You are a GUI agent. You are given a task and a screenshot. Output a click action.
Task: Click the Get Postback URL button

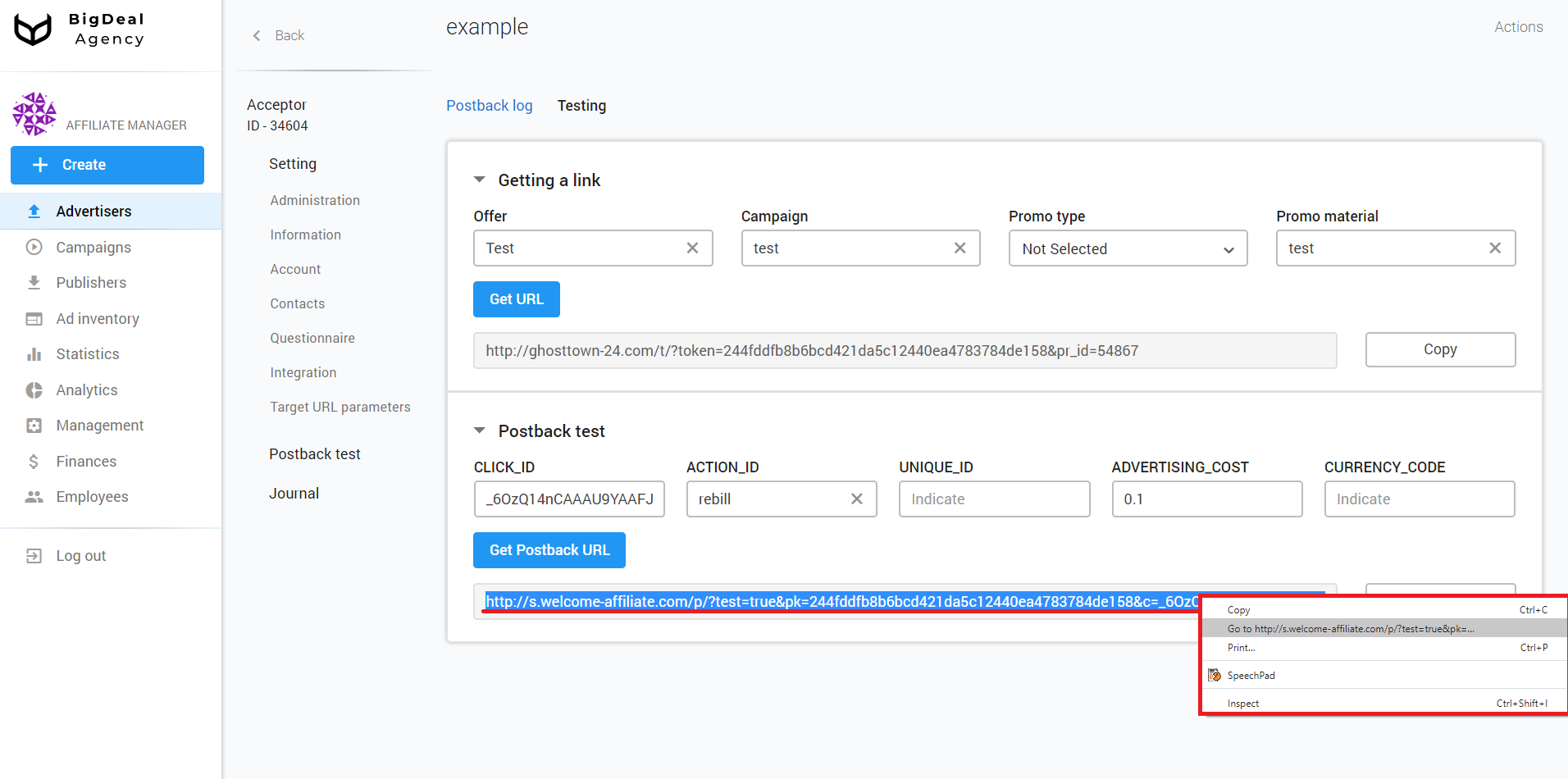pyautogui.click(x=549, y=549)
